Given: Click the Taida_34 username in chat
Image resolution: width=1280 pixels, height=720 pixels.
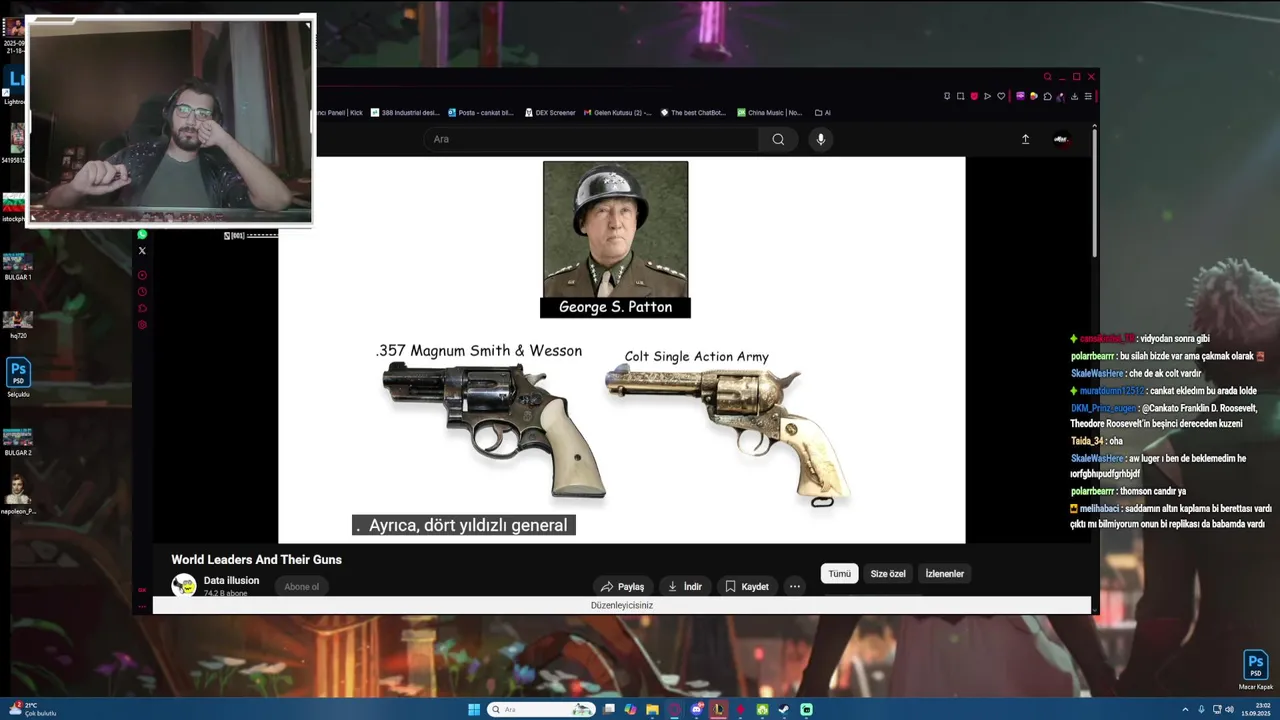Looking at the screenshot, I should pyautogui.click(x=1087, y=441).
